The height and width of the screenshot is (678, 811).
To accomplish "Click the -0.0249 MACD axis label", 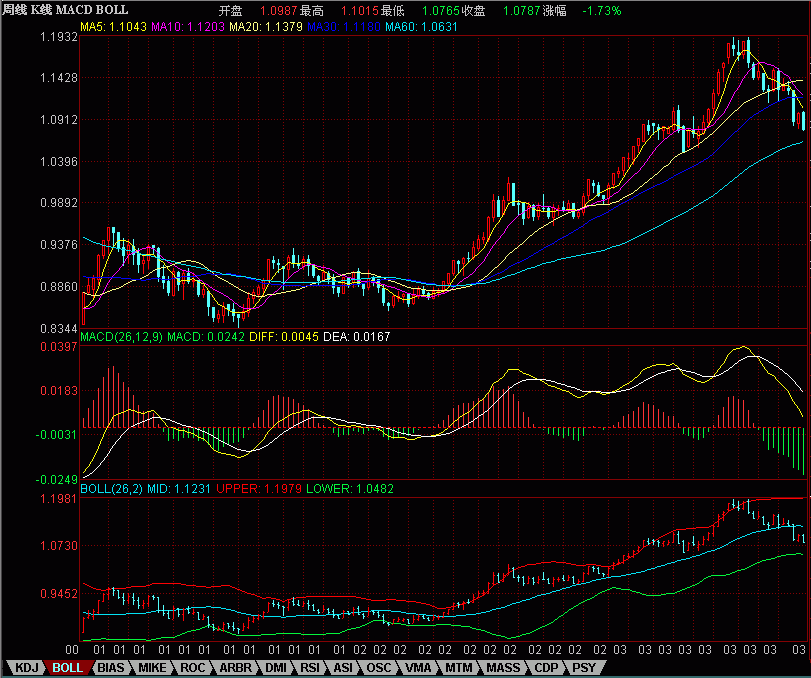I will click(56, 479).
